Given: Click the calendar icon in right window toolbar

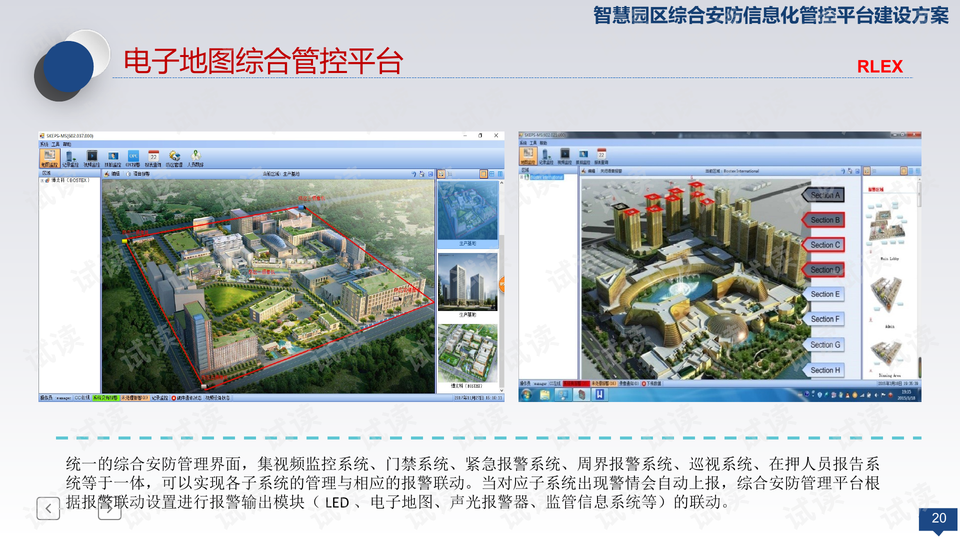Looking at the screenshot, I should coord(602,156).
